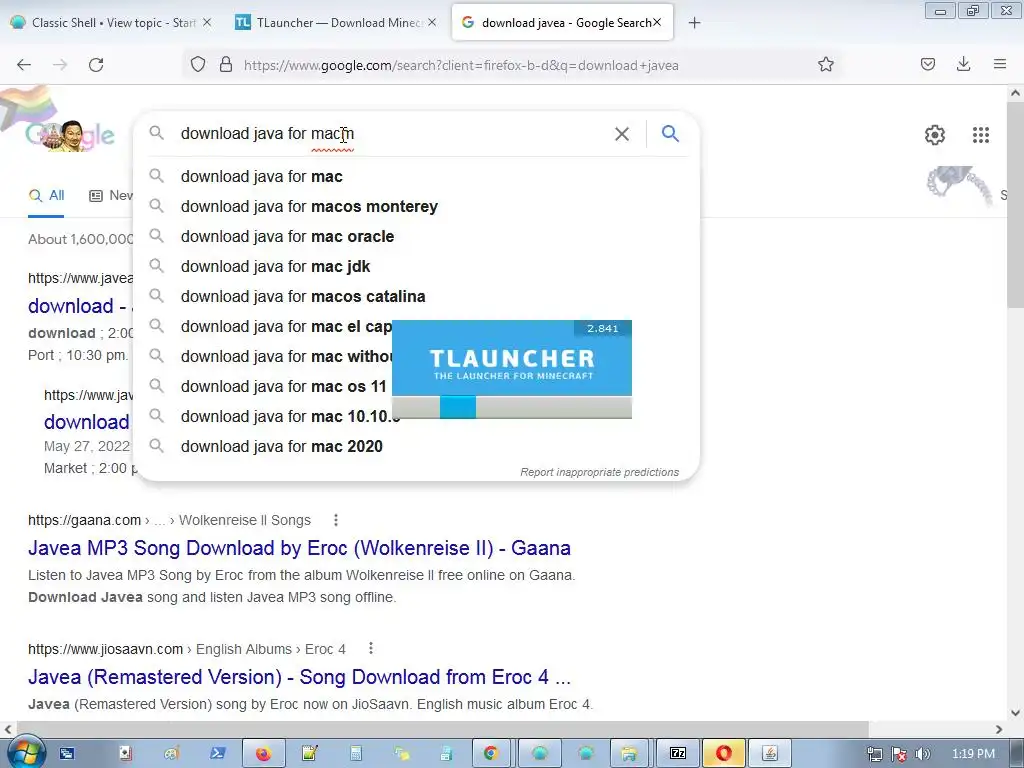Viewport: 1024px width, 768px height.
Task: Submit search with the blue magnifier
Action: (x=670, y=134)
